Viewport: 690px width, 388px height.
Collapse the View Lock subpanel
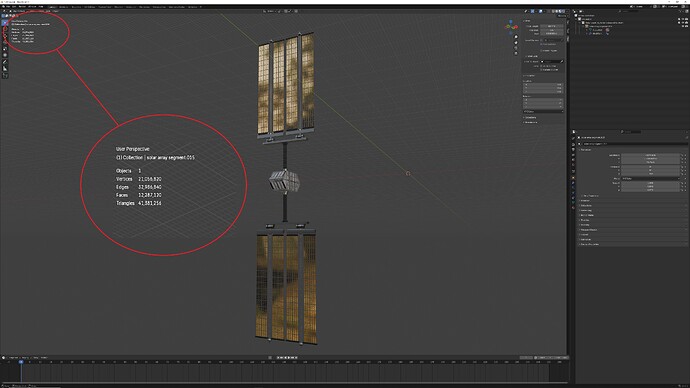tap(532, 56)
